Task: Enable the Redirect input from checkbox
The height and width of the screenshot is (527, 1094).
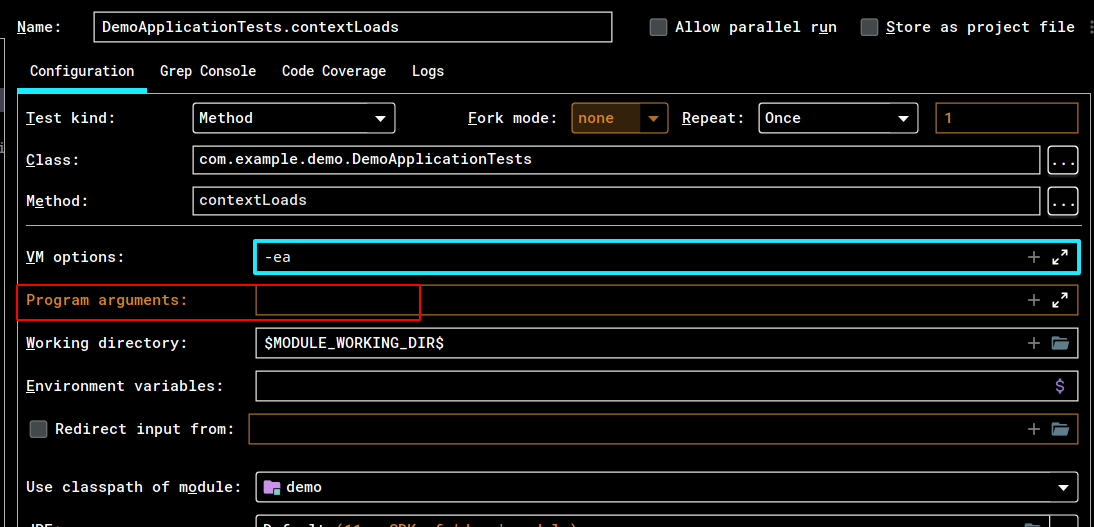Action: 38,429
